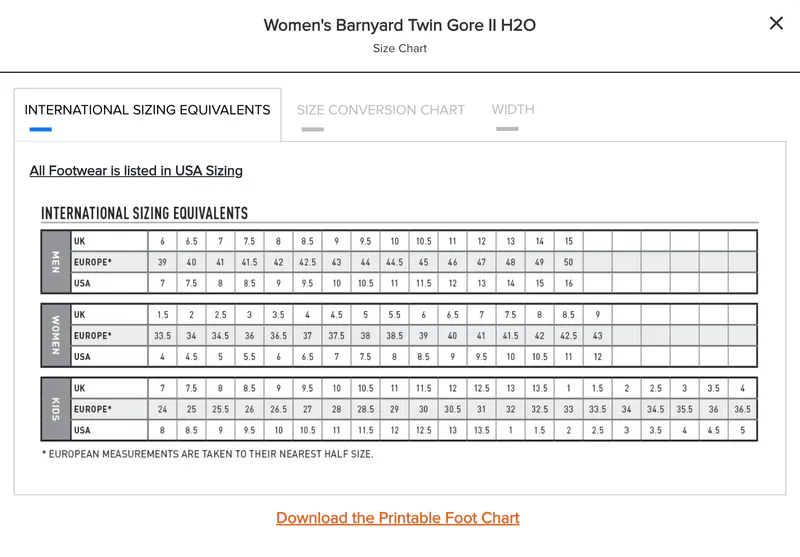The height and width of the screenshot is (557, 800).
Task: Download the Printable Foot Chart
Action: pyautogui.click(x=398, y=518)
